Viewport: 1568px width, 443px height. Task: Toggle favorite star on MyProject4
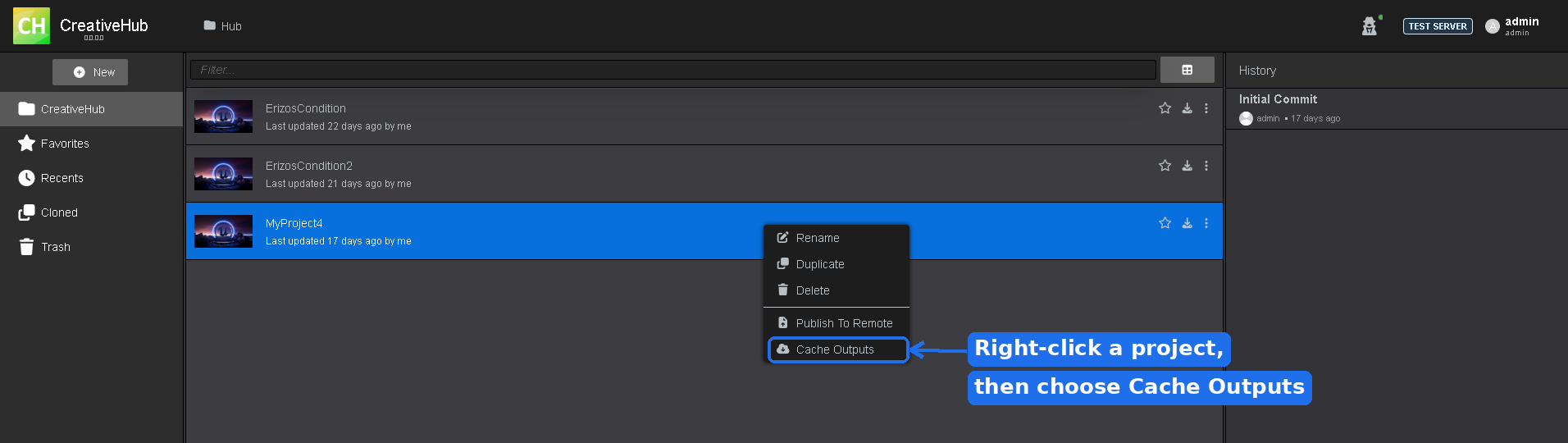click(x=1165, y=223)
